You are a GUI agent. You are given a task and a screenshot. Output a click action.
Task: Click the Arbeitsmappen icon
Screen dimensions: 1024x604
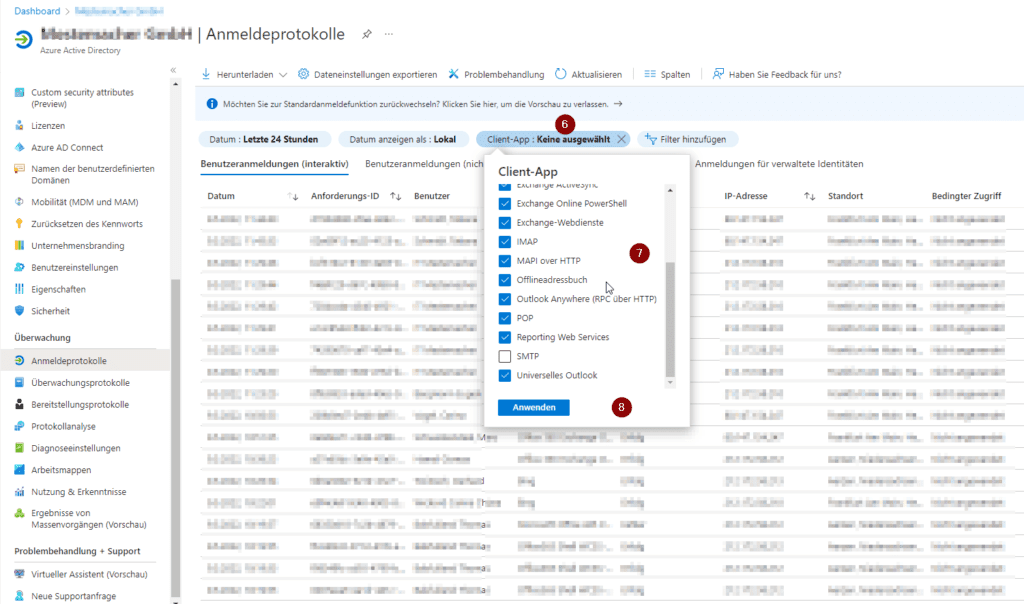tap(19, 469)
